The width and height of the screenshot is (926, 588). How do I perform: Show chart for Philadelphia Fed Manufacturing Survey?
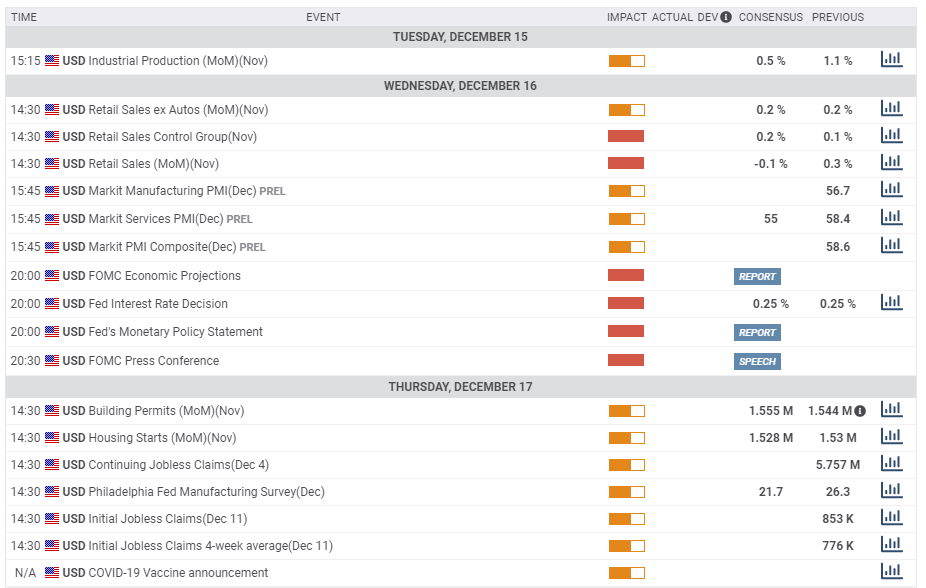891,491
